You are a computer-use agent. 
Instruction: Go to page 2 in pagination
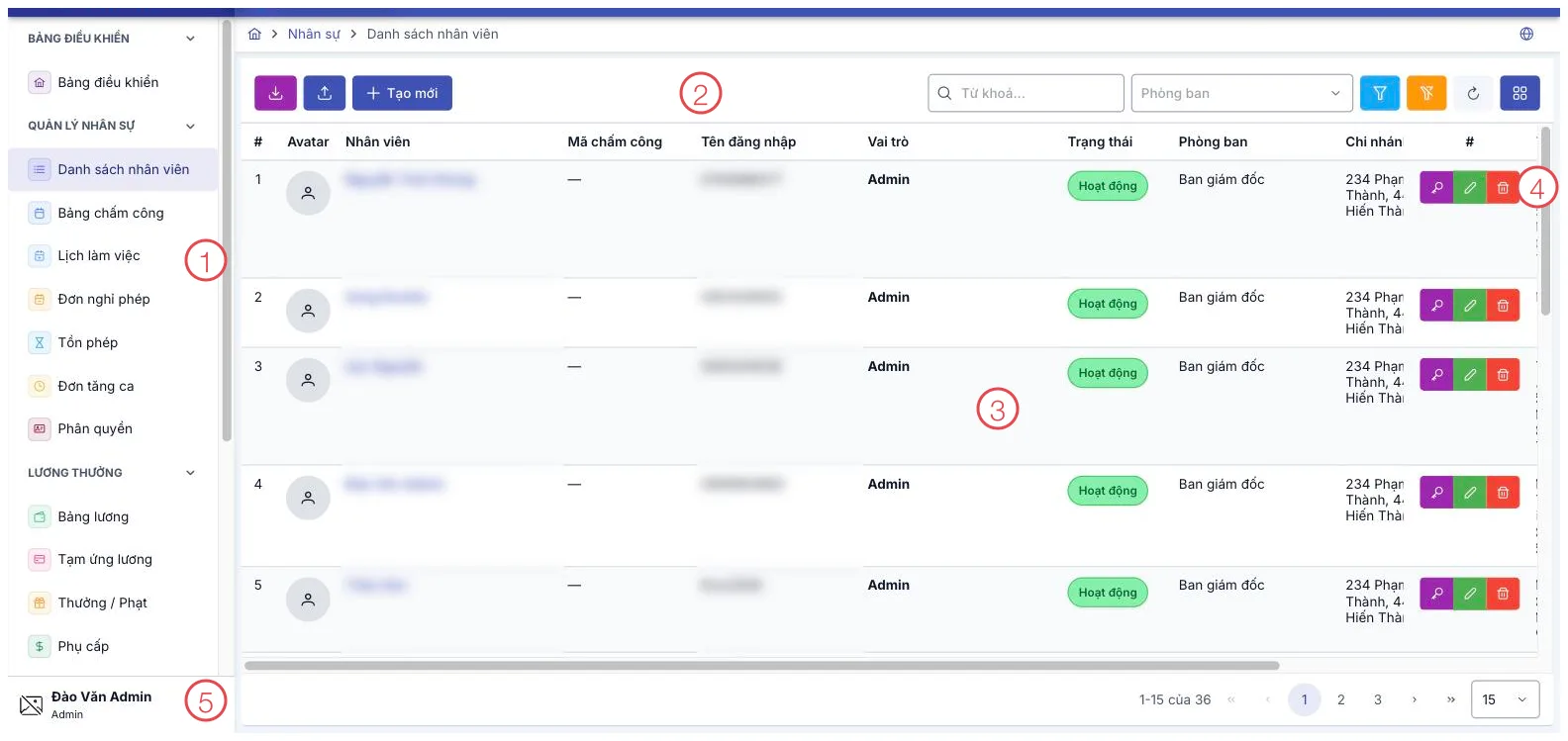tap(1341, 699)
